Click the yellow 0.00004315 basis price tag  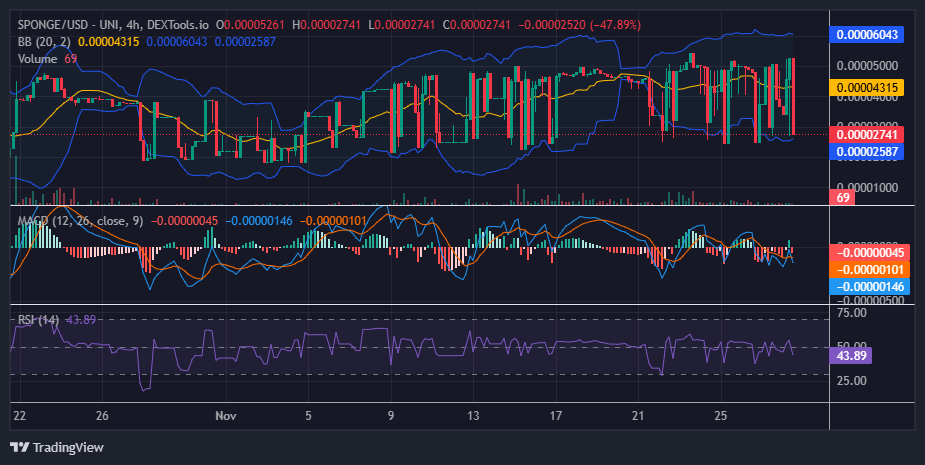(x=867, y=87)
